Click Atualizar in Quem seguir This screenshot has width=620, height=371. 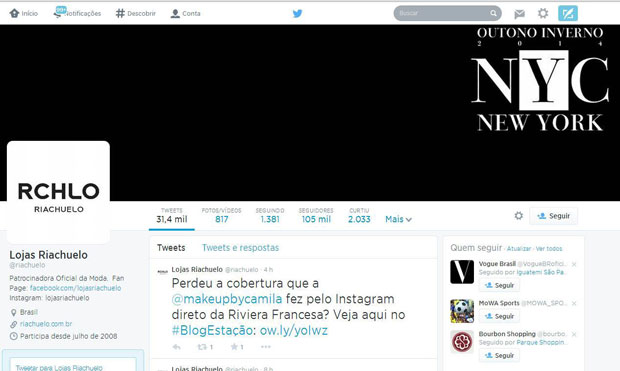tap(519, 249)
